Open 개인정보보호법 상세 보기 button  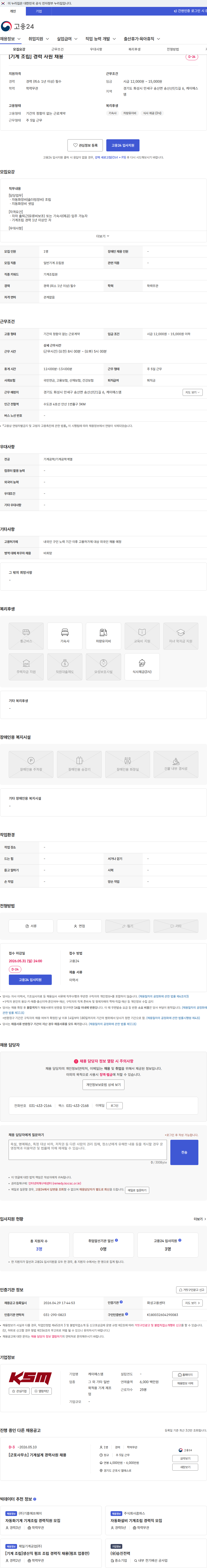coord(103,1085)
